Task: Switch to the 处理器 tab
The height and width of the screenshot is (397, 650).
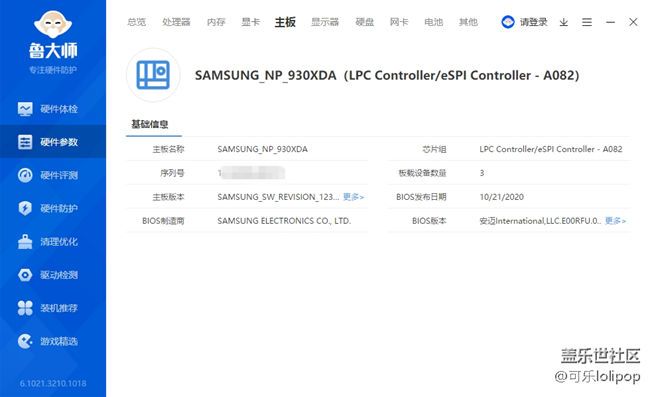Action: (x=176, y=22)
